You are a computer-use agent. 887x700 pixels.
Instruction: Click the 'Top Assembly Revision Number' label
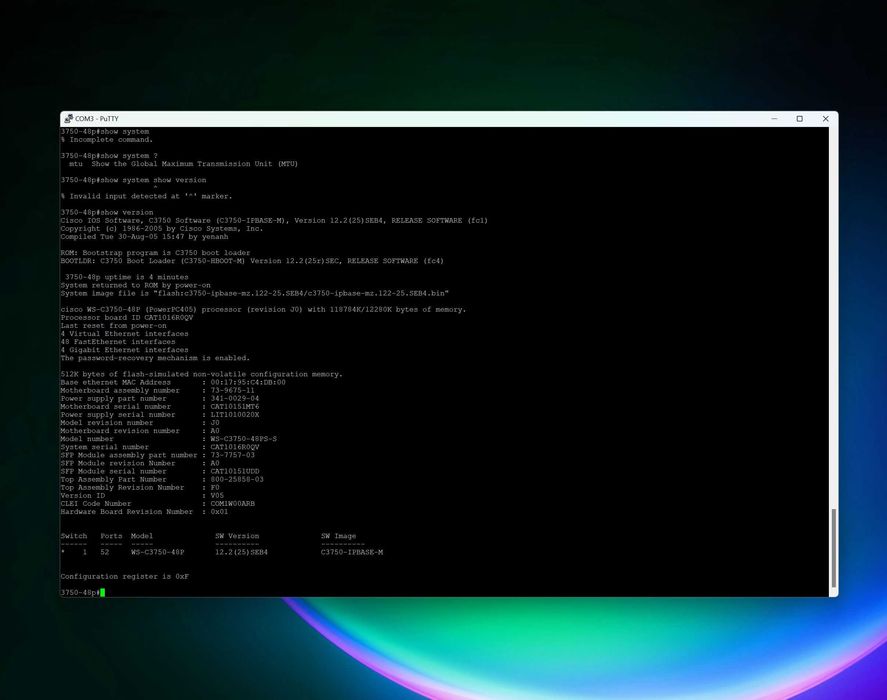122,488
